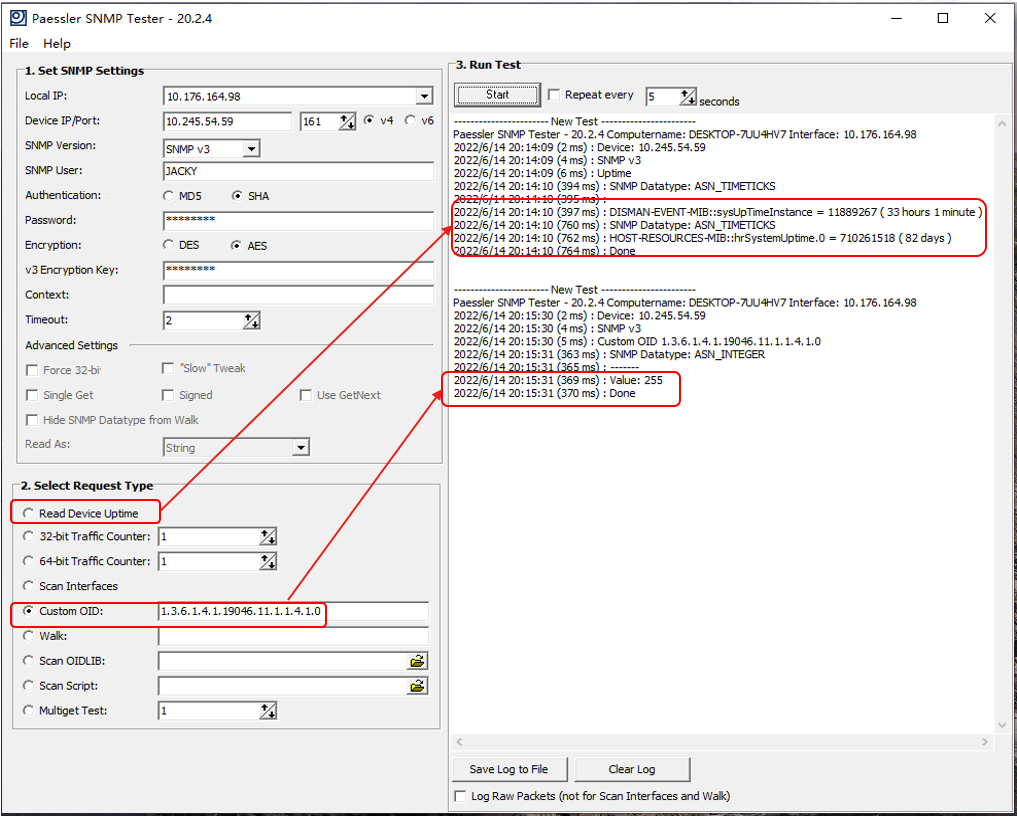Select AES encryption
Viewport: 1017px width, 816px height.
click(237, 245)
